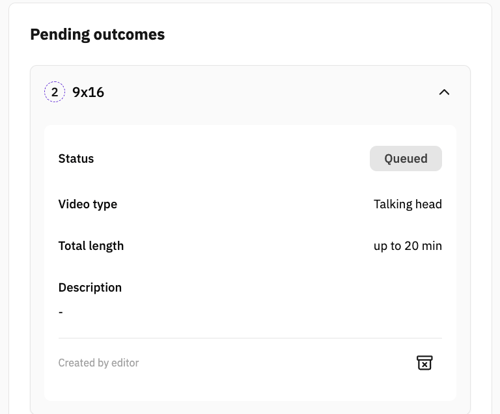Click empty header space between 9x16 and chevron
Screen dimensions: 500x414
[270, 92]
